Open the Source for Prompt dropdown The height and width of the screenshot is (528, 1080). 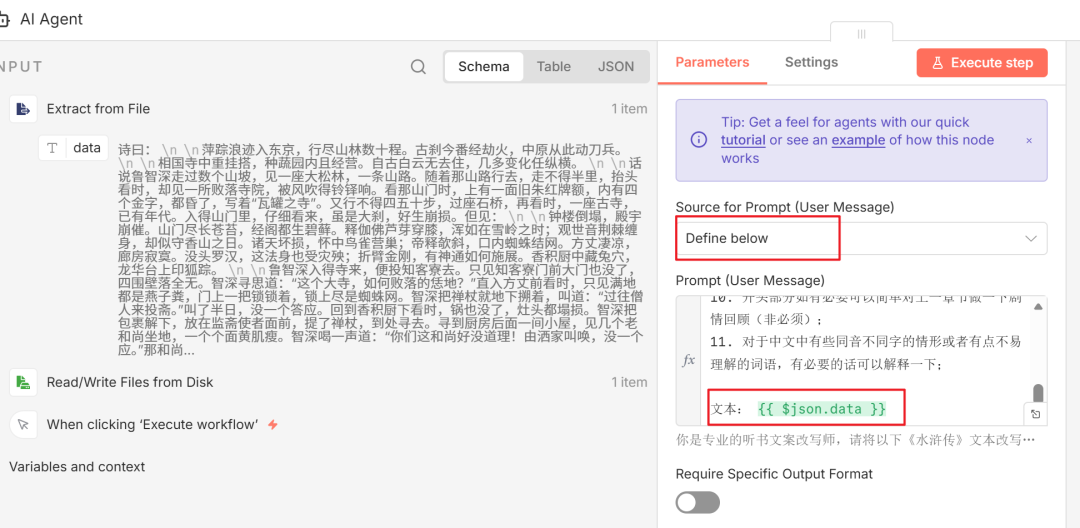click(860, 238)
